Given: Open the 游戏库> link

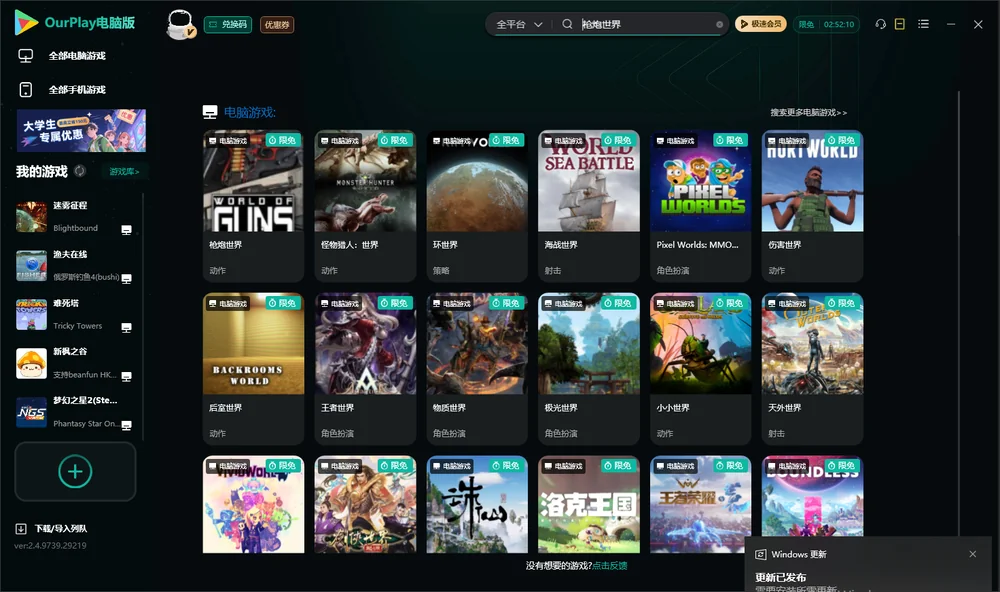Looking at the screenshot, I should 124,172.
